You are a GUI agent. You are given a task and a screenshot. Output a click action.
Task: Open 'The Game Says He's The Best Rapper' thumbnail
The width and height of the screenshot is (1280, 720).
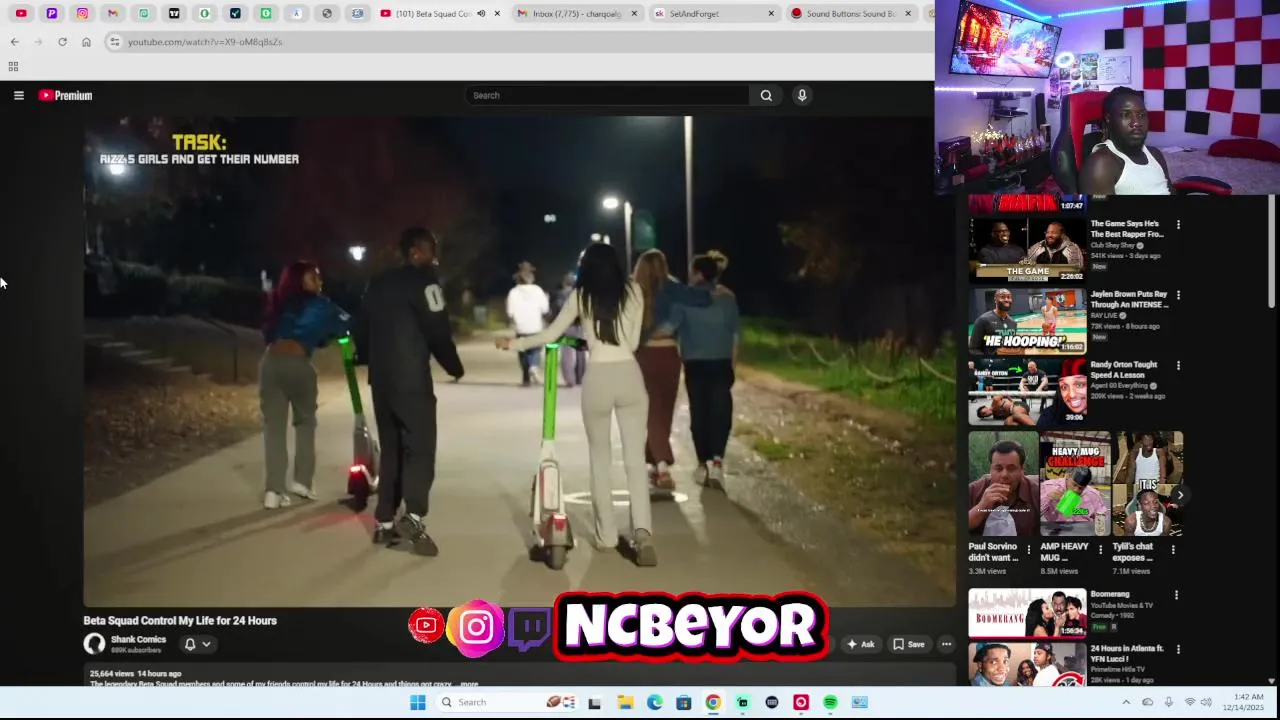[x=1027, y=250]
